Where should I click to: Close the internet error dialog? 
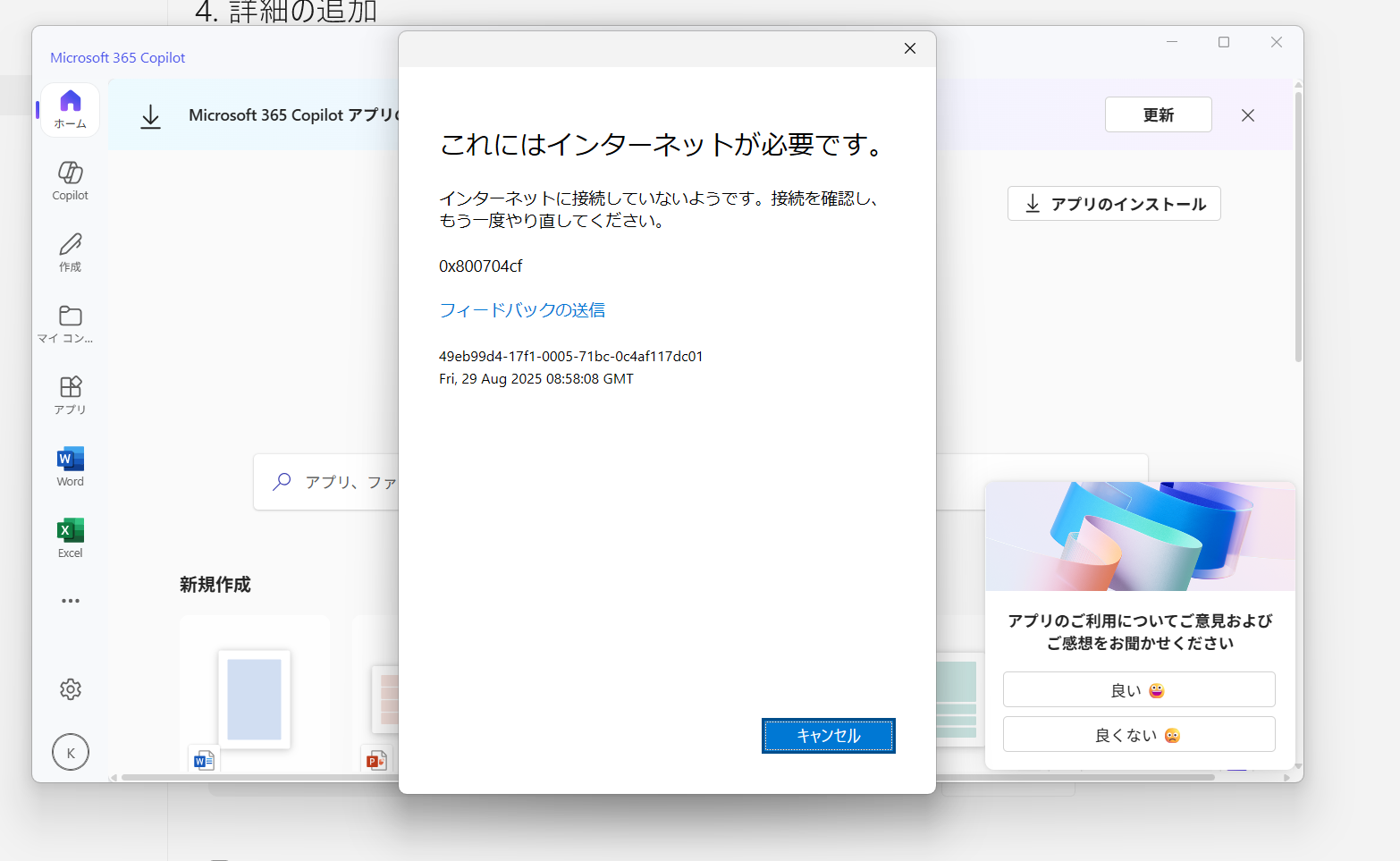coord(909,48)
